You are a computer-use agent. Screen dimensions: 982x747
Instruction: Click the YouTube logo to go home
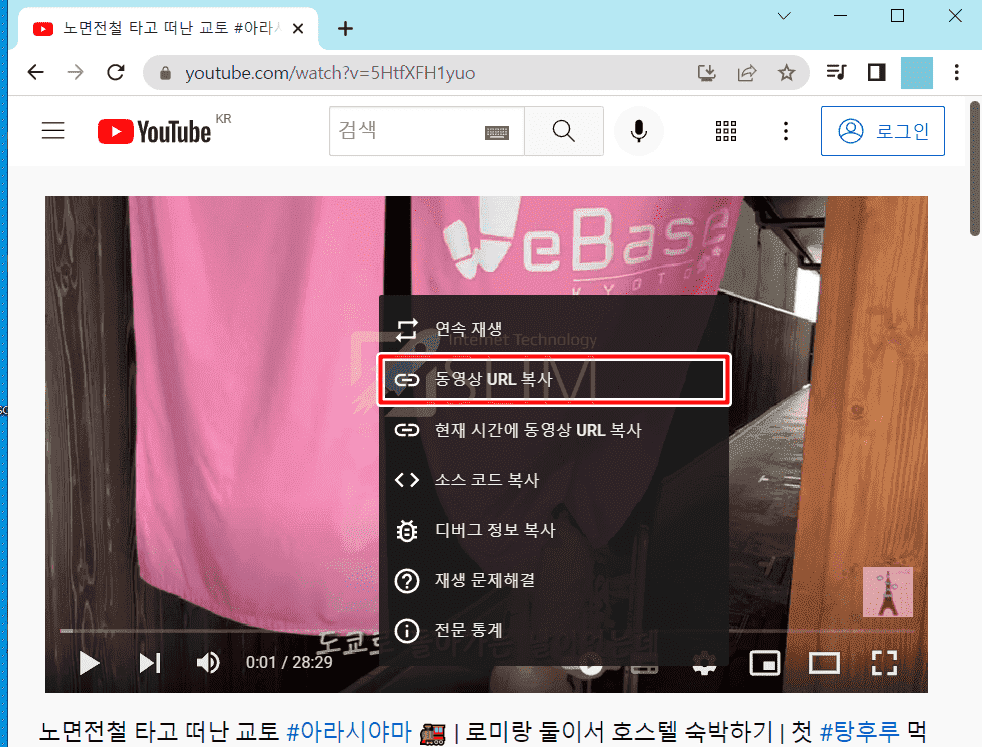[155, 131]
